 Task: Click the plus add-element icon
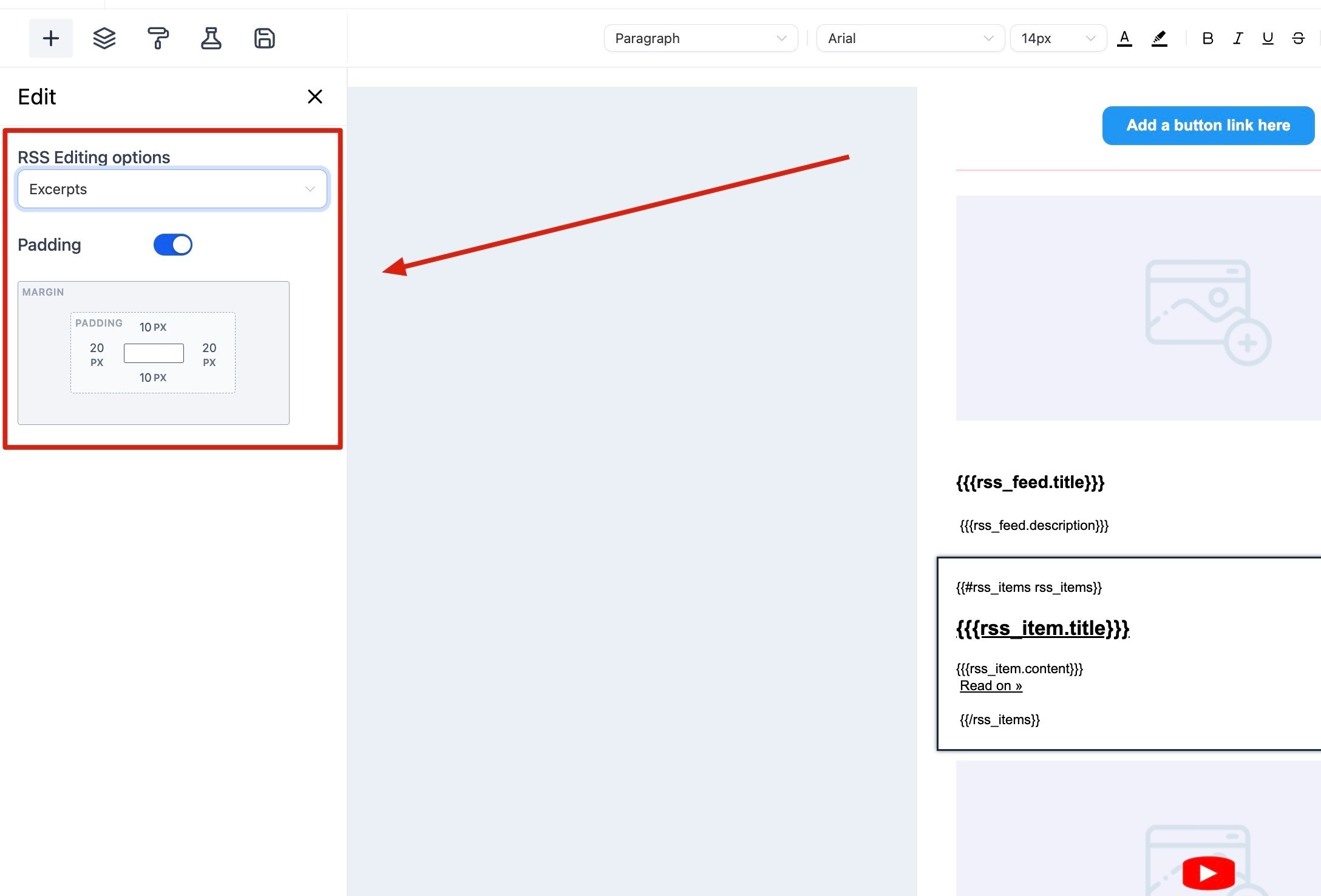click(x=51, y=38)
